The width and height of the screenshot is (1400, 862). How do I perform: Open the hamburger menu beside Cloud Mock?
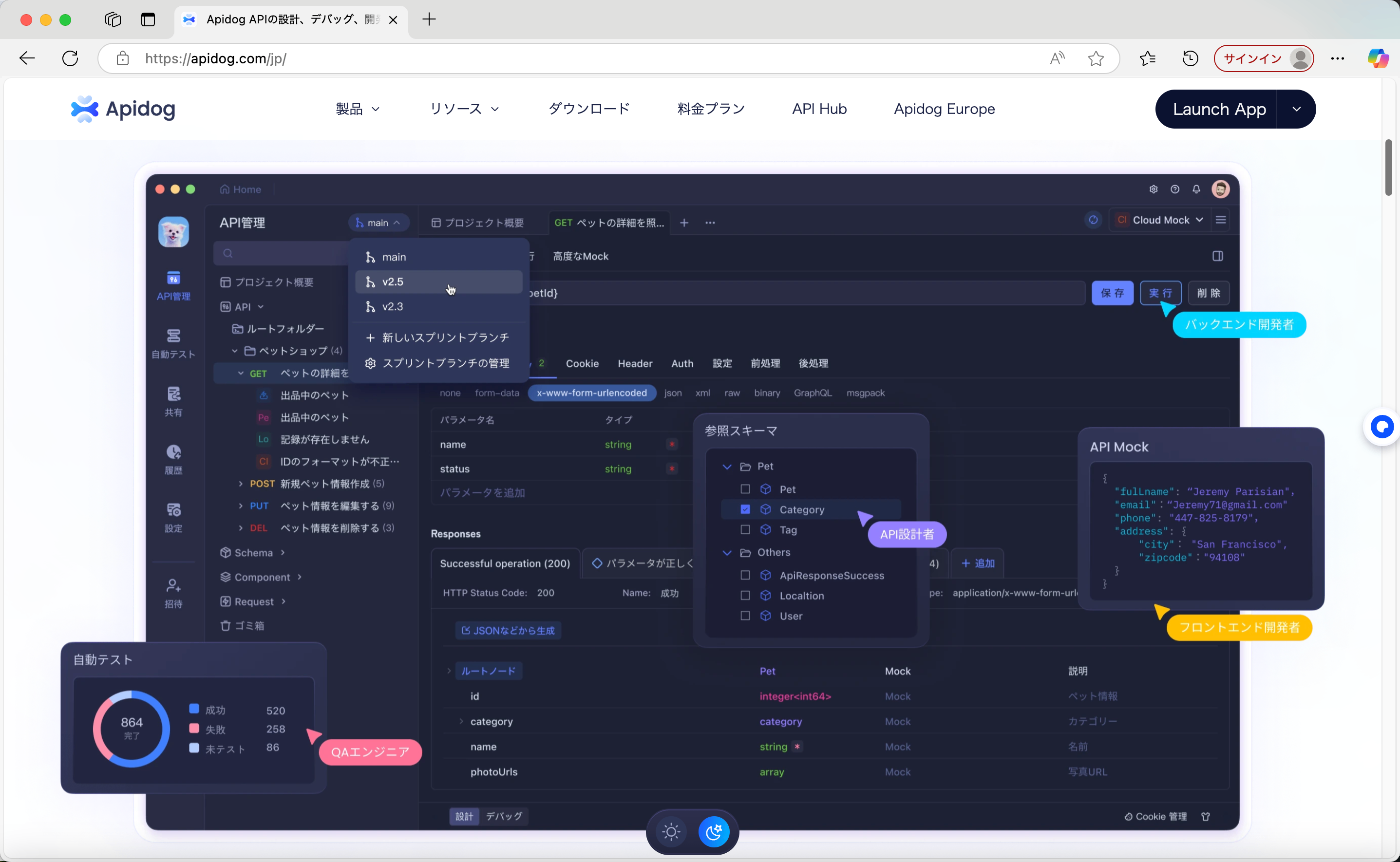1221,220
